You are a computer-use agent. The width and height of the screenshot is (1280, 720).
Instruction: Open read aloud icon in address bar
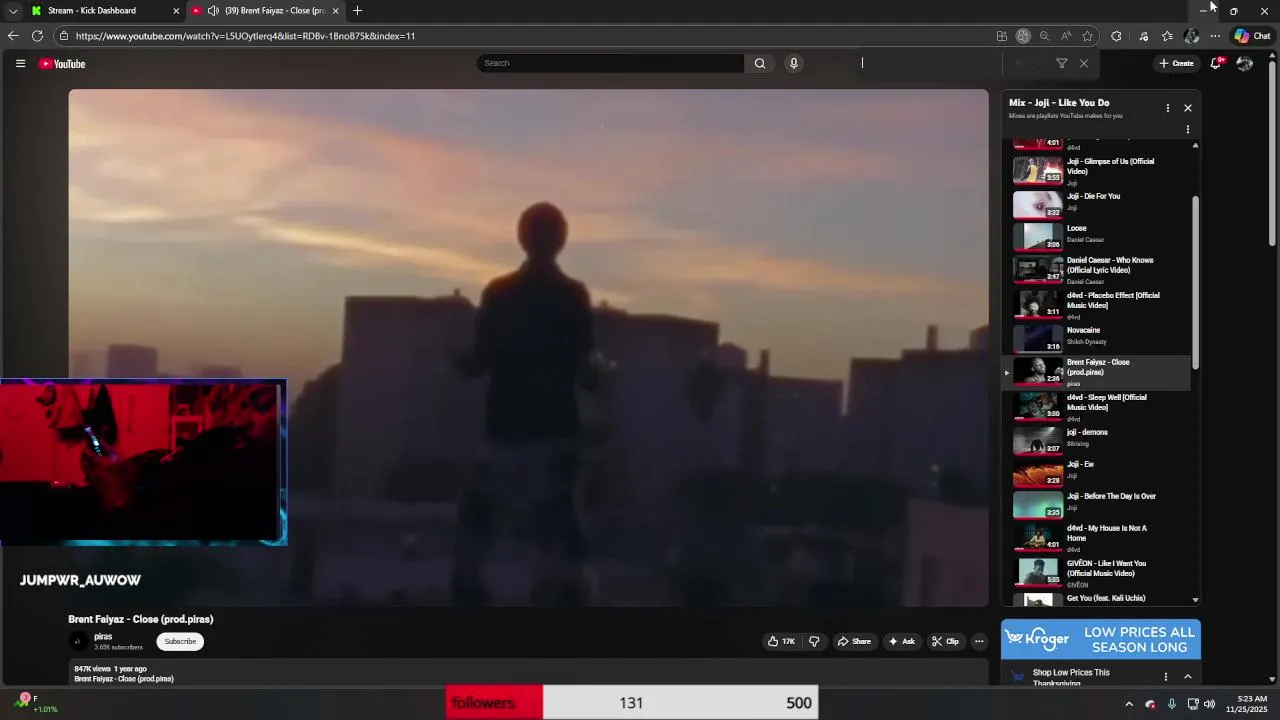coord(1066,36)
